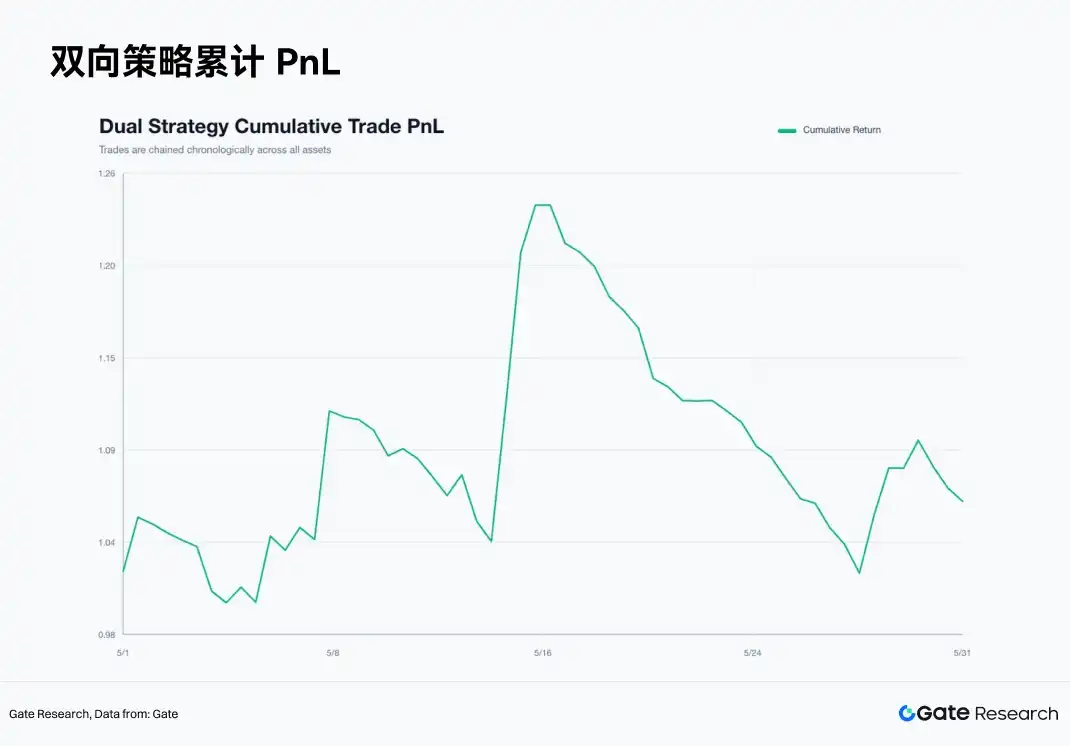Image resolution: width=1070 pixels, height=746 pixels.
Task: Click the Gate Research logo icon
Action: point(907,713)
